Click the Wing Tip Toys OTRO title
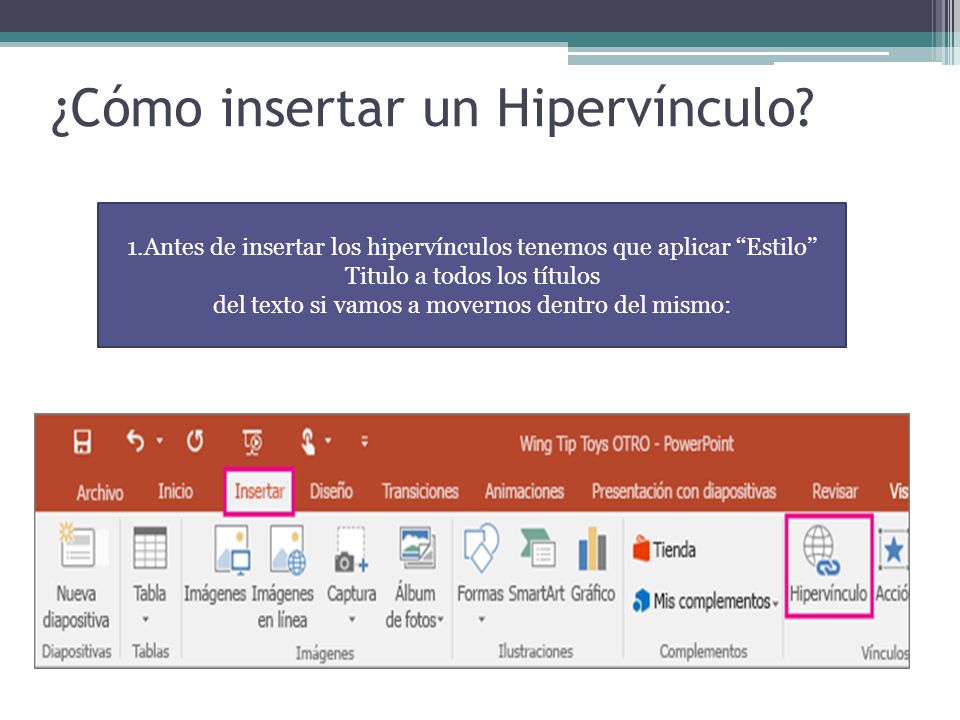The width and height of the screenshot is (960, 720). [626, 443]
